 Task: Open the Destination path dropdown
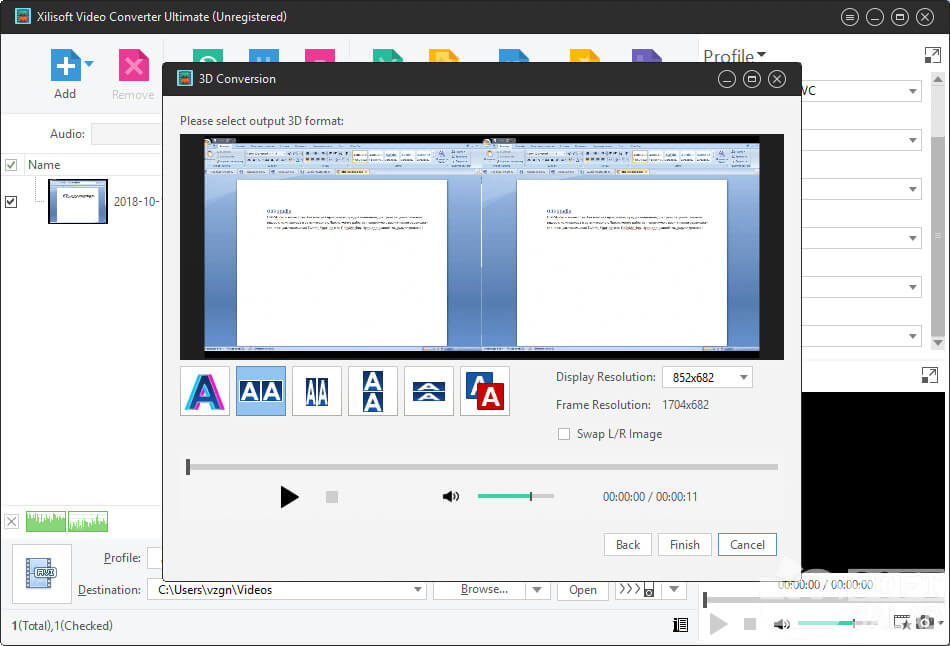pyautogui.click(x=417, y=590)
